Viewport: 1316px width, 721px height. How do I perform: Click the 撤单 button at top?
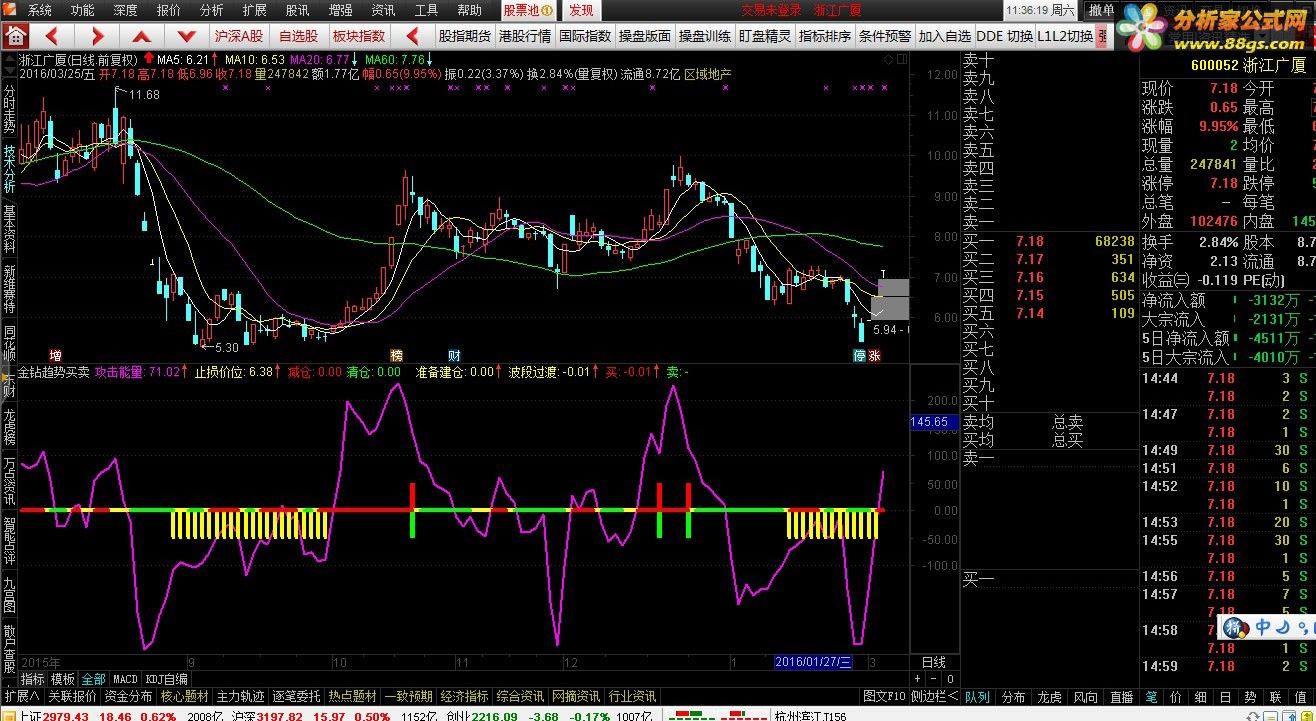1101,10
